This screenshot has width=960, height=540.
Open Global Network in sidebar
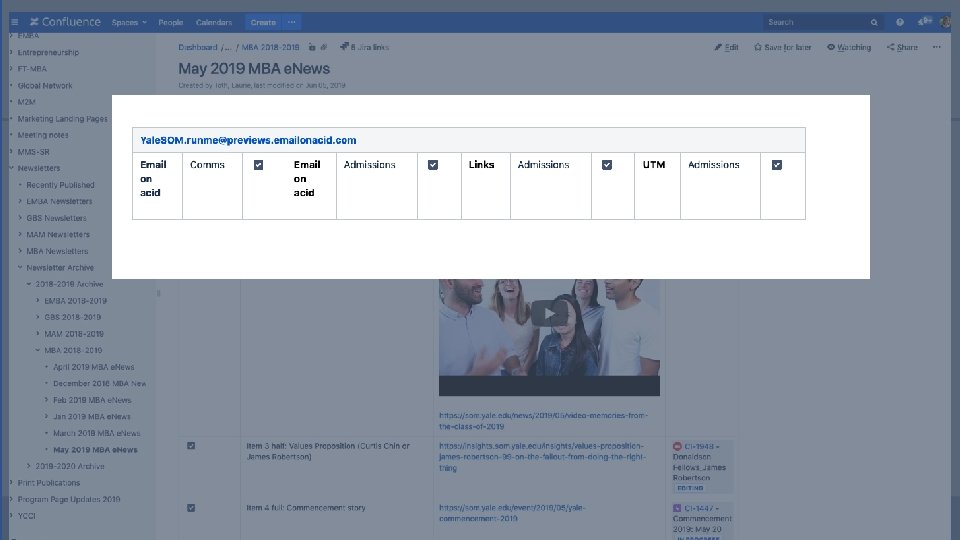point(45,86)
